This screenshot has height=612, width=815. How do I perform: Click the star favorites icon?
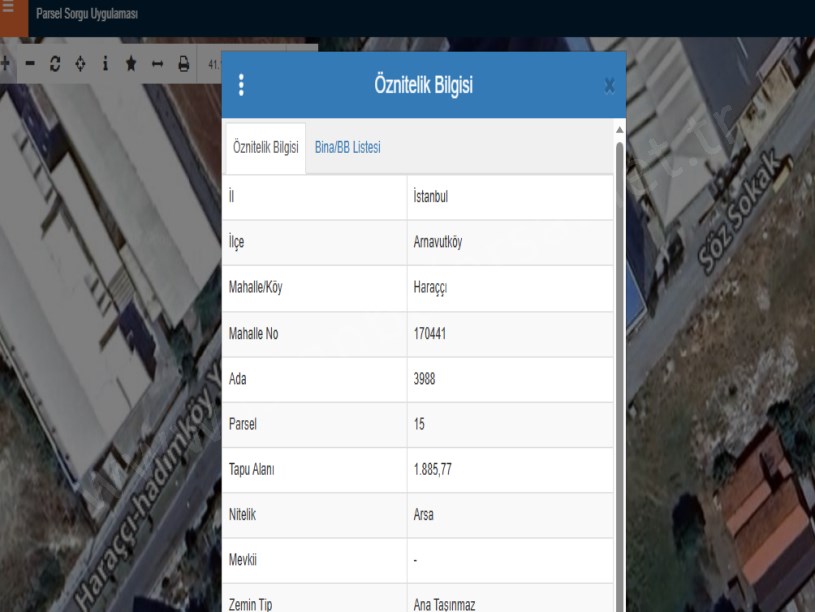[x=131, y=64]
